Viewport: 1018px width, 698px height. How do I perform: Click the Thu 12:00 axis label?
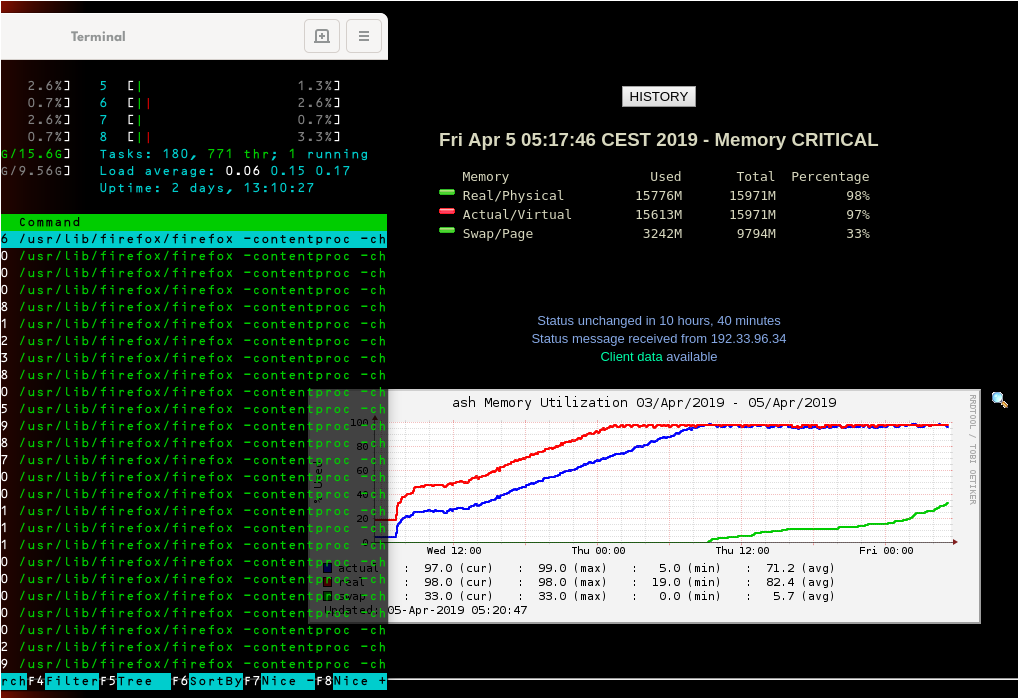pyautogui.click(x=742, y=551)
